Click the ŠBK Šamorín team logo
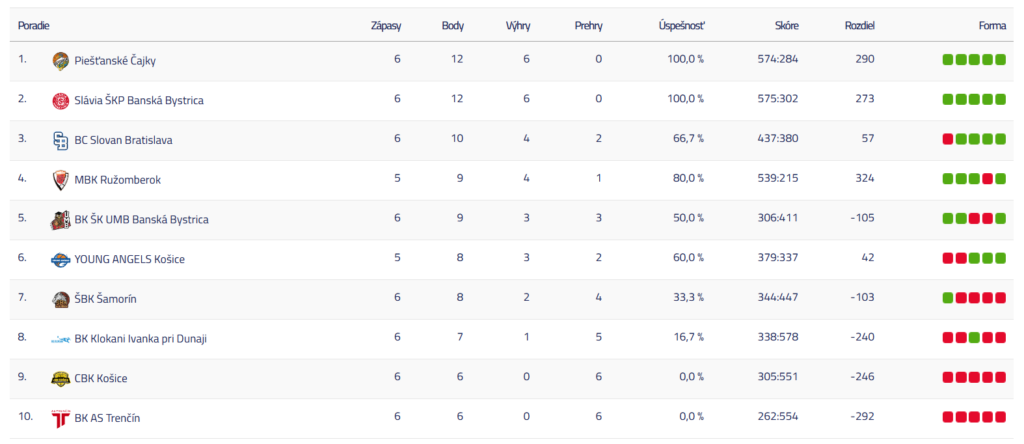1024x444 pixels. pyautogui.click(x=60, y=299)
